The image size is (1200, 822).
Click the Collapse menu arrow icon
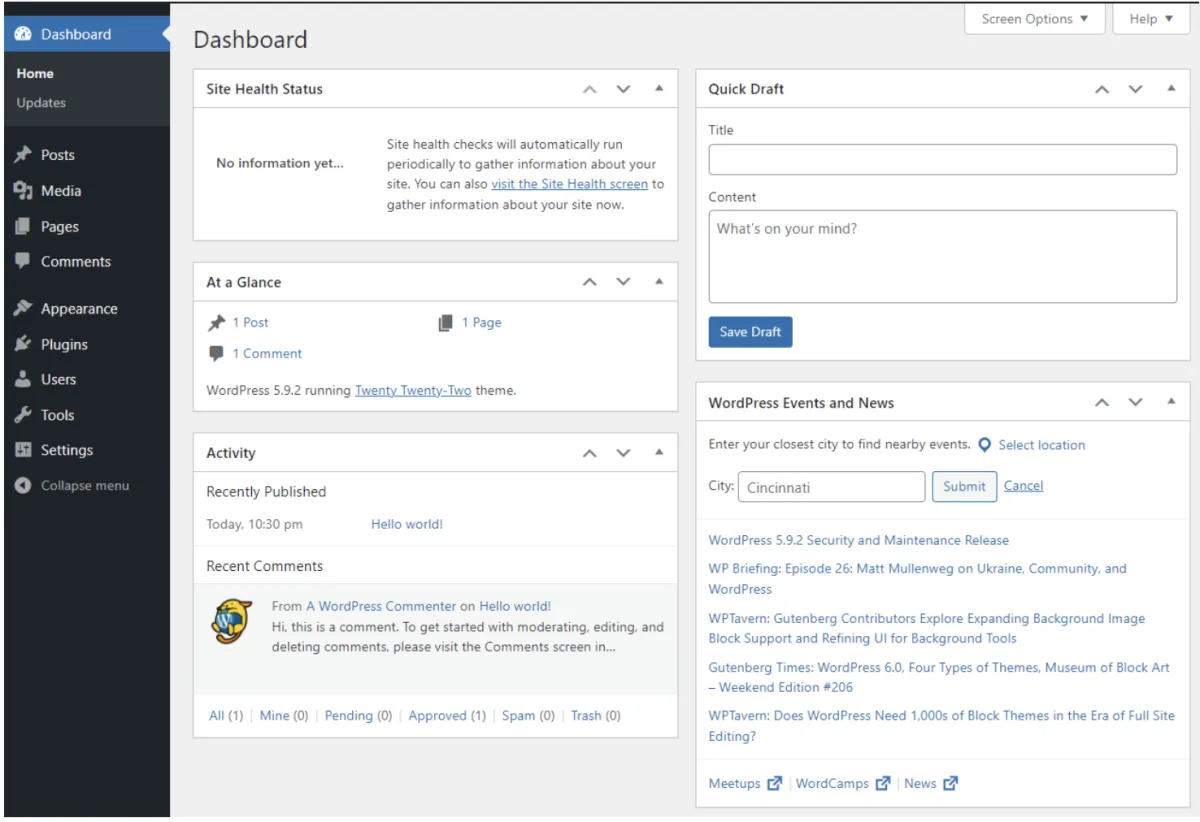click(x=23, y=486)
